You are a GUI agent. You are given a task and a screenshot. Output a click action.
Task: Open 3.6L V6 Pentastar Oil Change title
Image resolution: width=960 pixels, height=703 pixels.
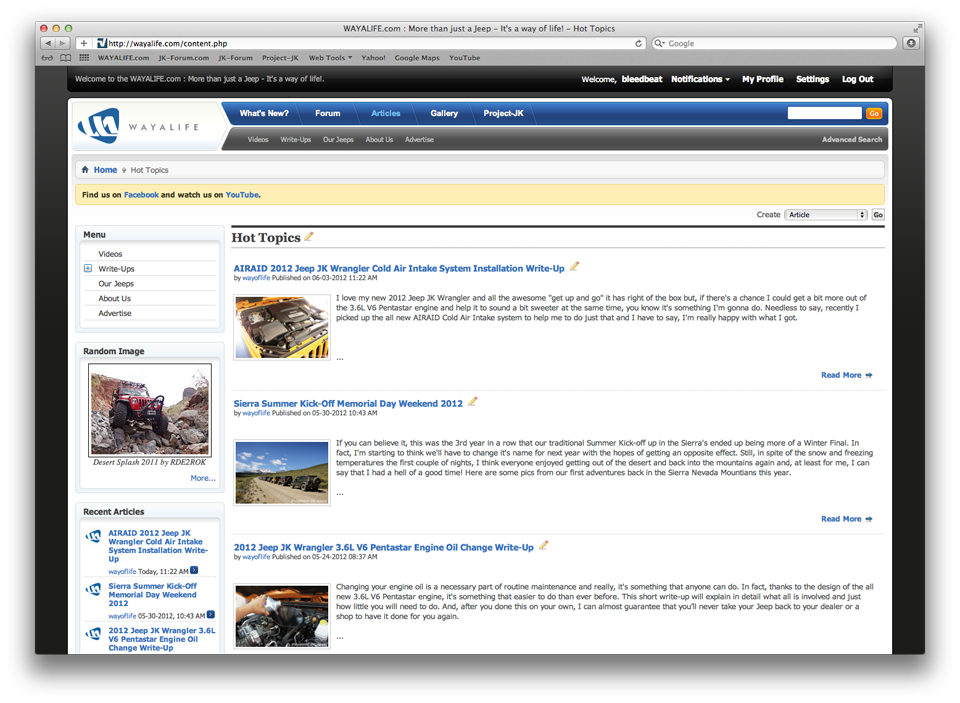(383, 547)
